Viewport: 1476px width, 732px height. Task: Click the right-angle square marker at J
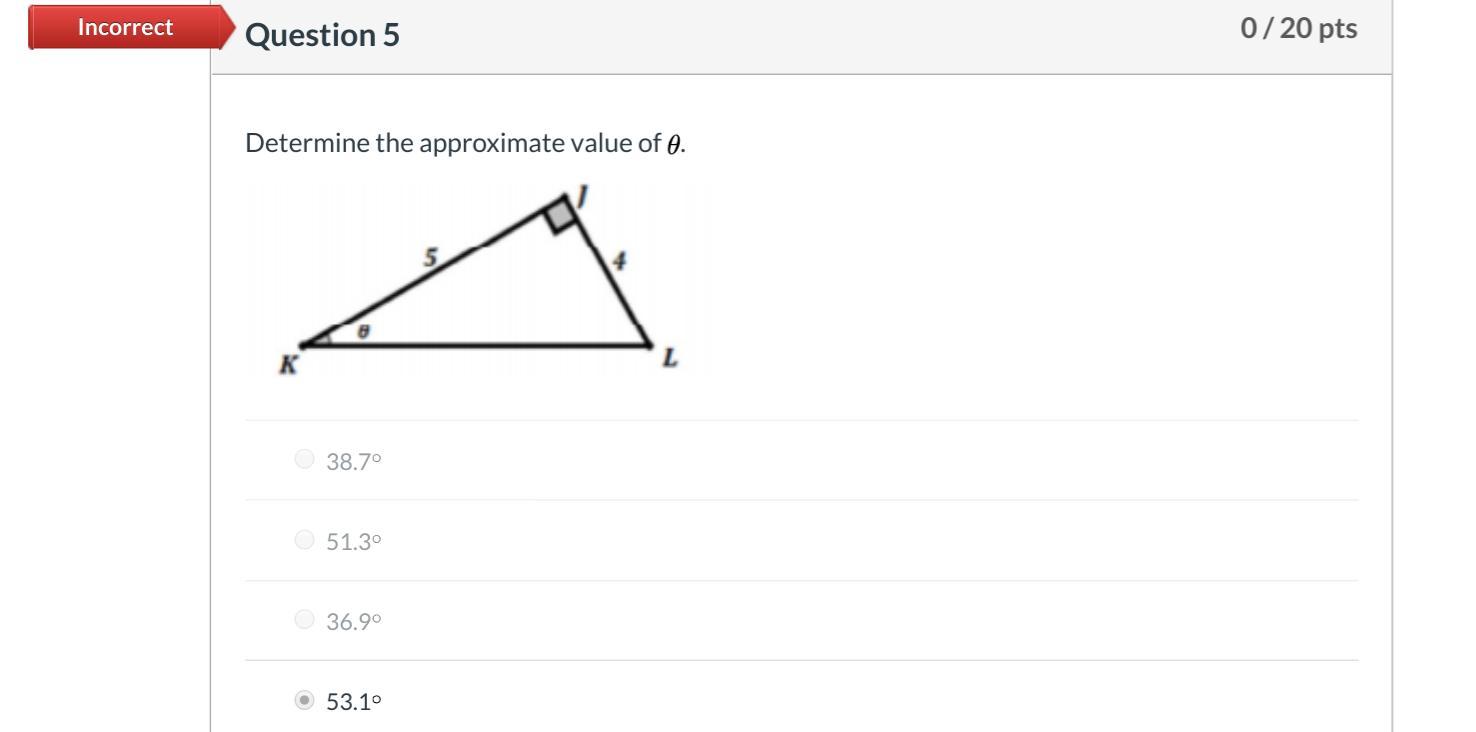coord(561,215)
